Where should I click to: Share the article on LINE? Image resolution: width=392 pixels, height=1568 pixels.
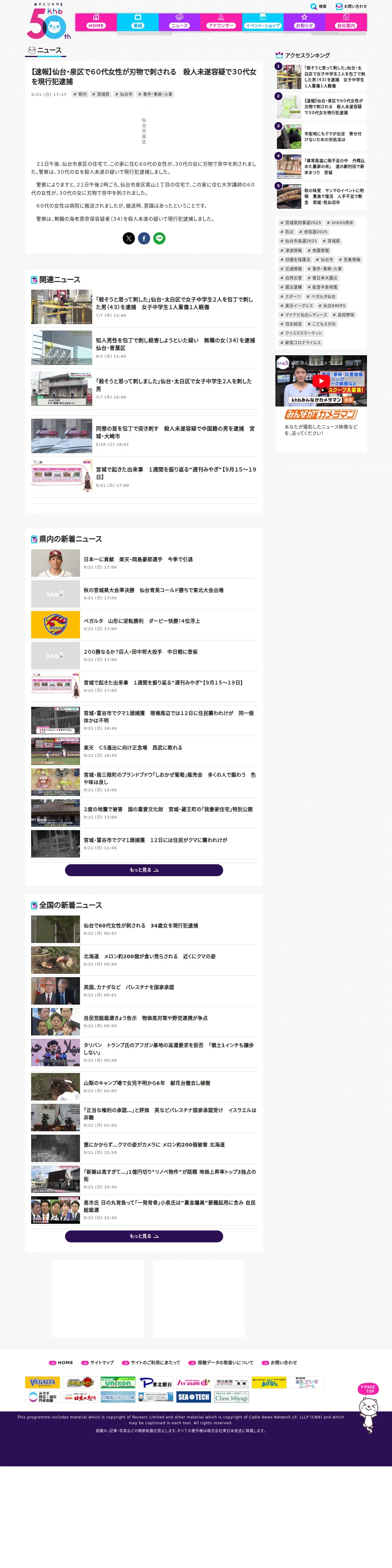click(x=159, y=238)
